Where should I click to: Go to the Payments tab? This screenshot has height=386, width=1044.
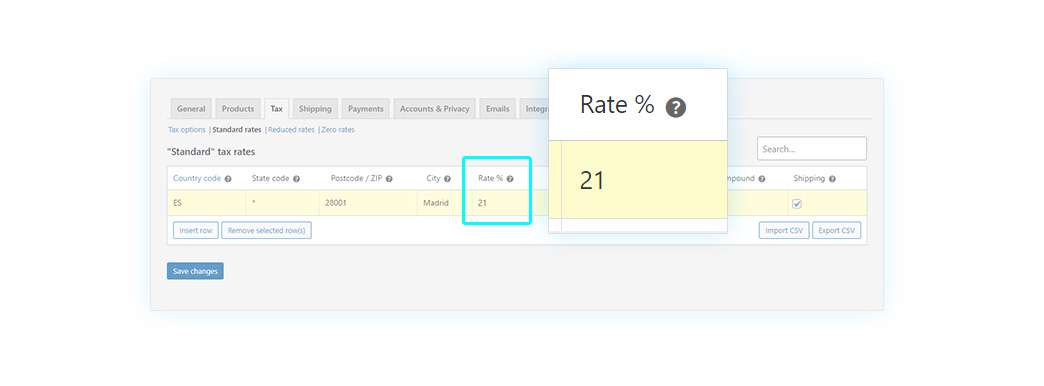coord(366,108)
